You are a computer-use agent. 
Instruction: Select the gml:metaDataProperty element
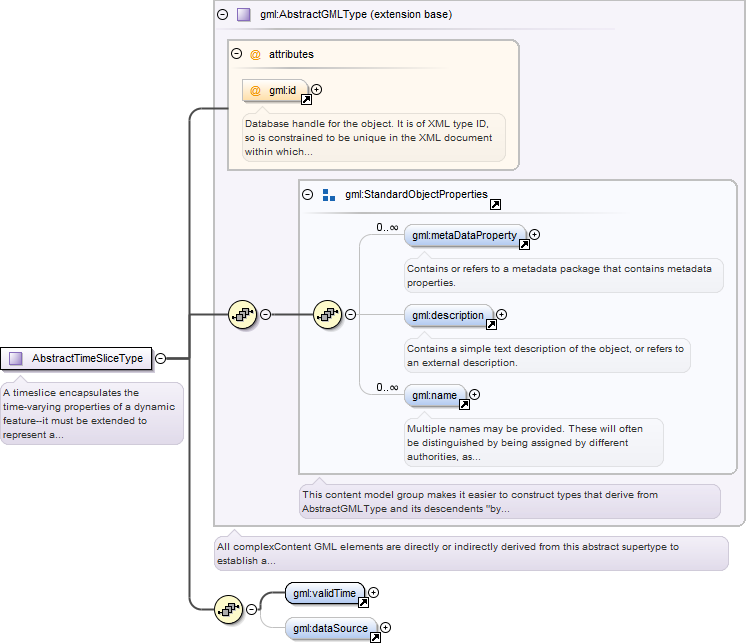(x=465, y=235)
